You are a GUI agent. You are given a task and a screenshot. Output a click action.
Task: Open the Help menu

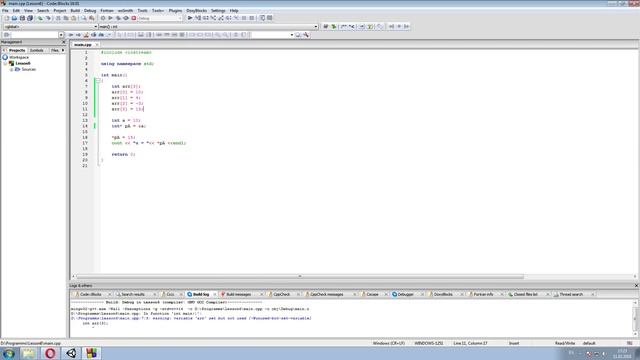click(x=234, y=11)
